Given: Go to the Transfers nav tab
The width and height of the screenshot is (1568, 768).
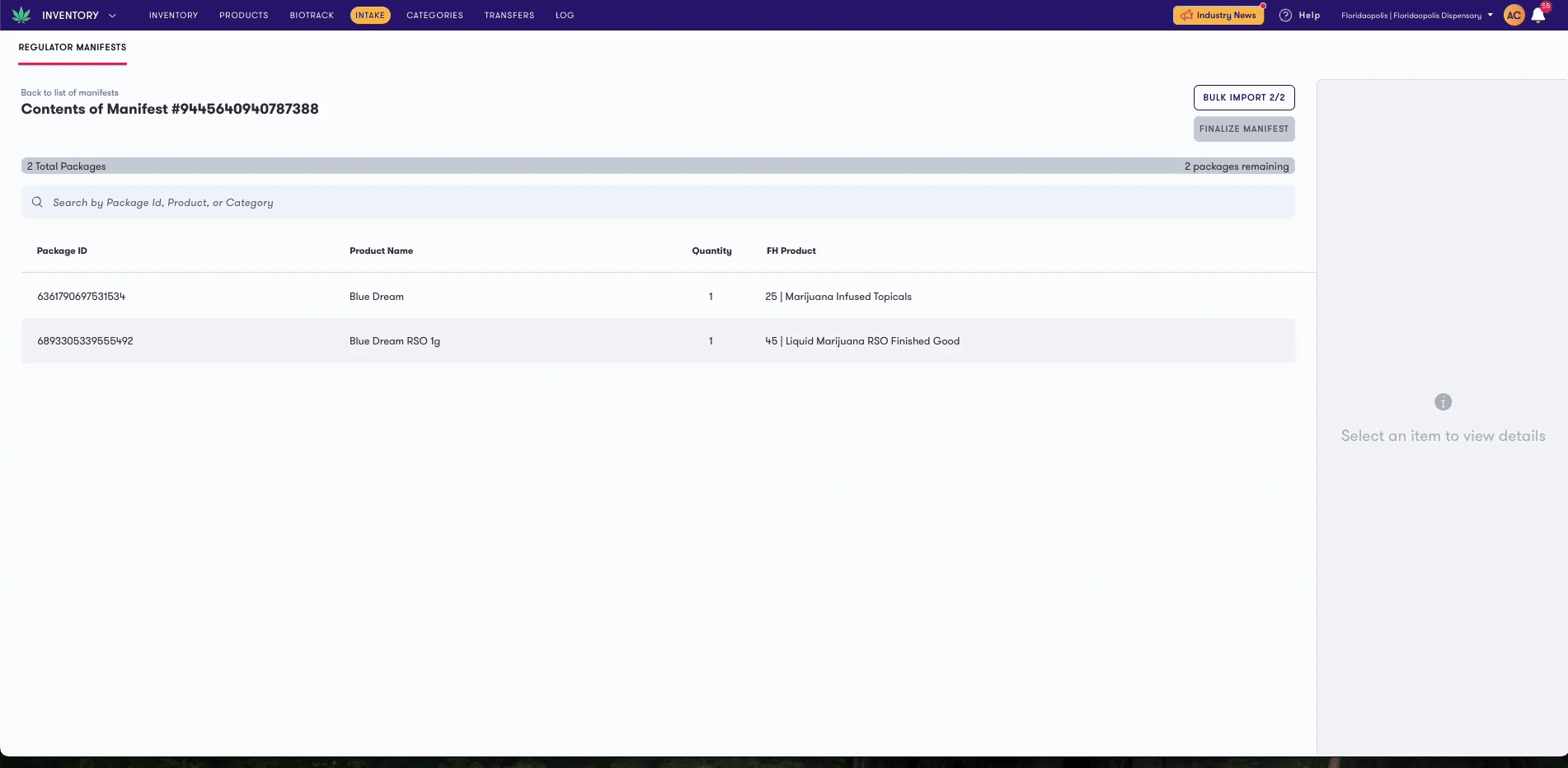Looking at the screenshot, I should tap(509, 16).
